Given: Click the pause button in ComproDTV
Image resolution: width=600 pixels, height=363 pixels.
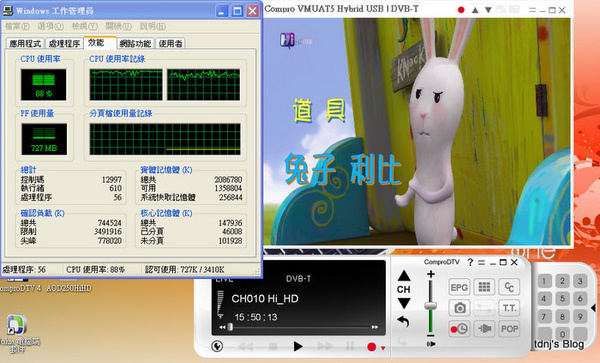Looking at the screenshot, I should tap(350, 347).
